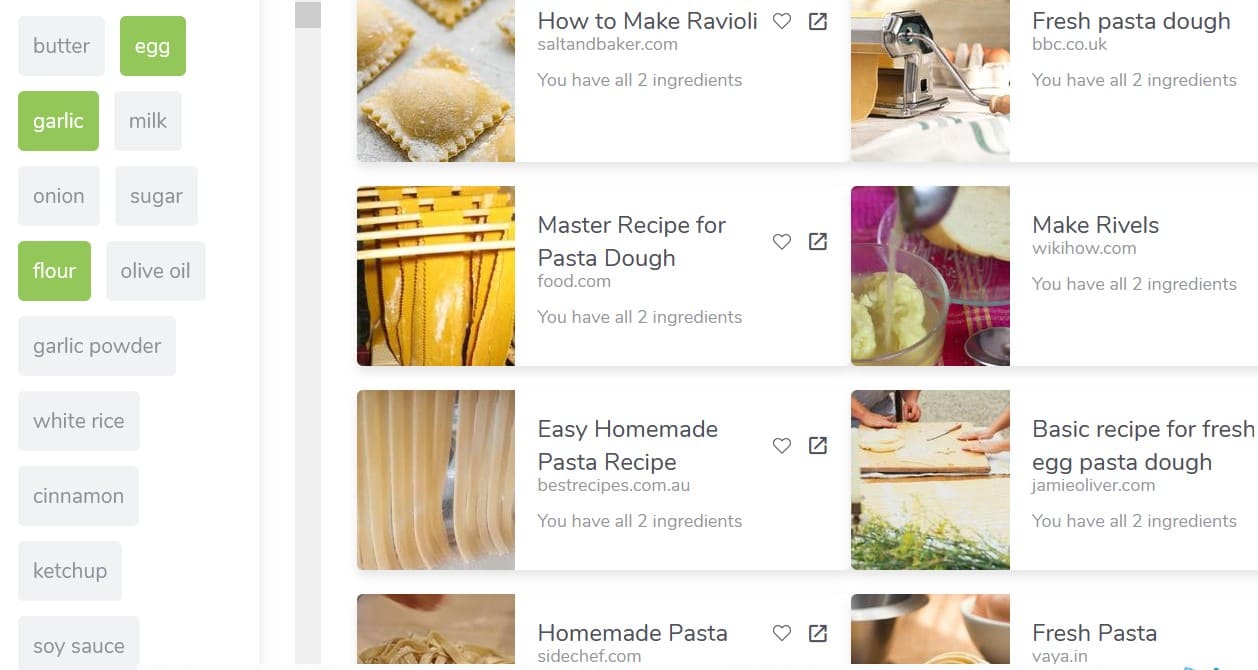This screenshot has height=670, width=1258.
Task: Click the Basic recipe for fresh egg pasta thumbnail
Action: tap(930, 480)
